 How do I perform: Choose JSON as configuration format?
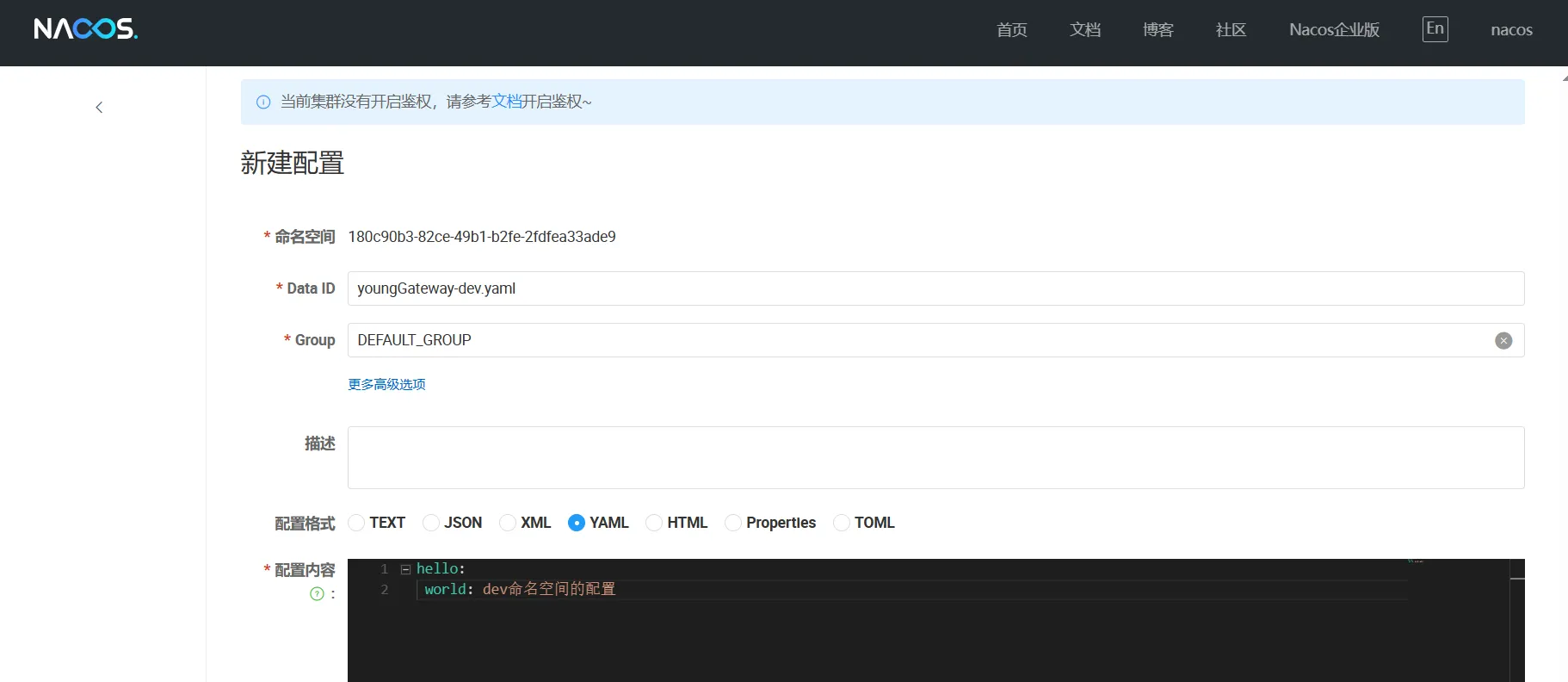tap(431, 523)
